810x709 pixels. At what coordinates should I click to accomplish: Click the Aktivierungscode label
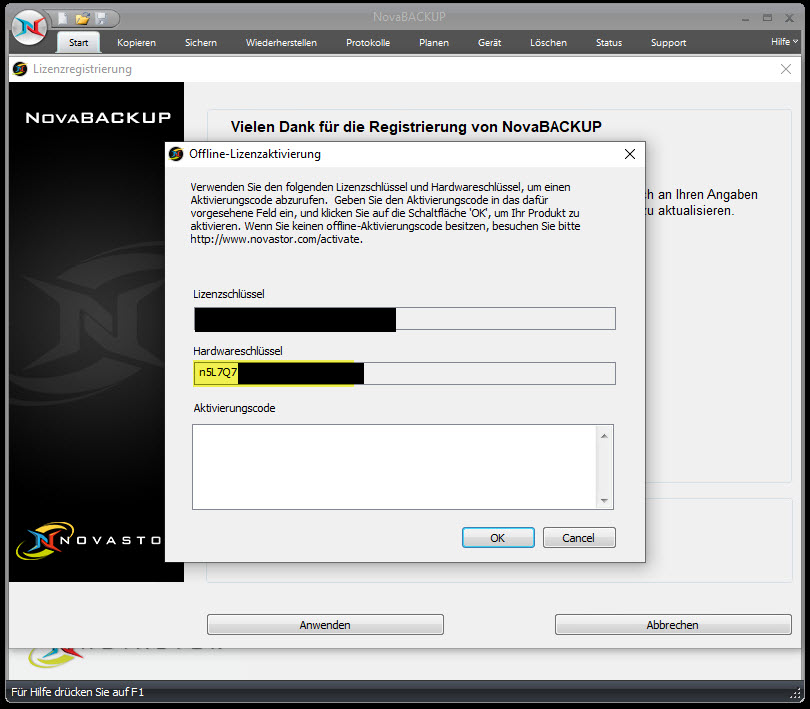coord(235,408)
